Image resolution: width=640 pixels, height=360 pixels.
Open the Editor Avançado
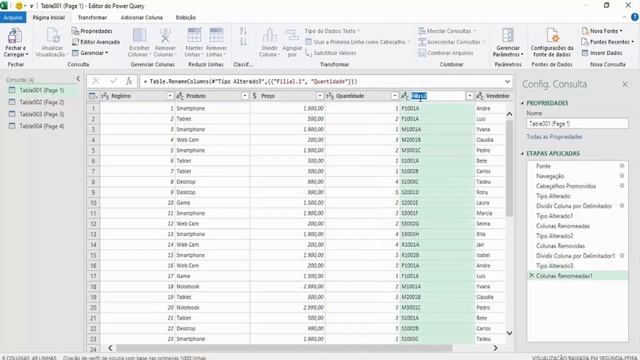pos(96,42)
